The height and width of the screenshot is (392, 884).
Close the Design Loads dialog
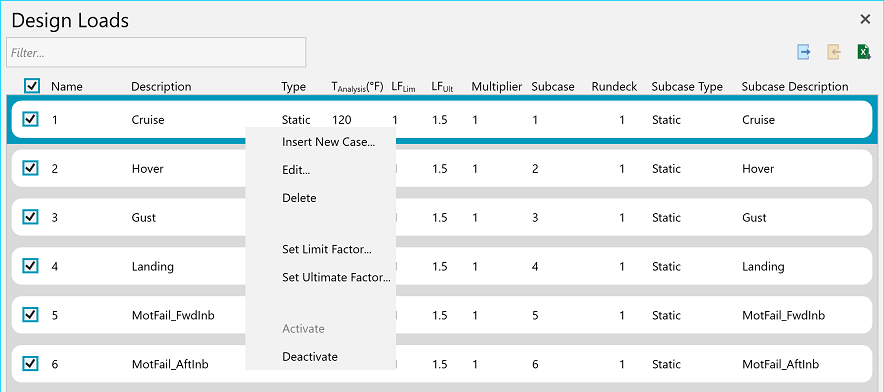coord(865,20)
